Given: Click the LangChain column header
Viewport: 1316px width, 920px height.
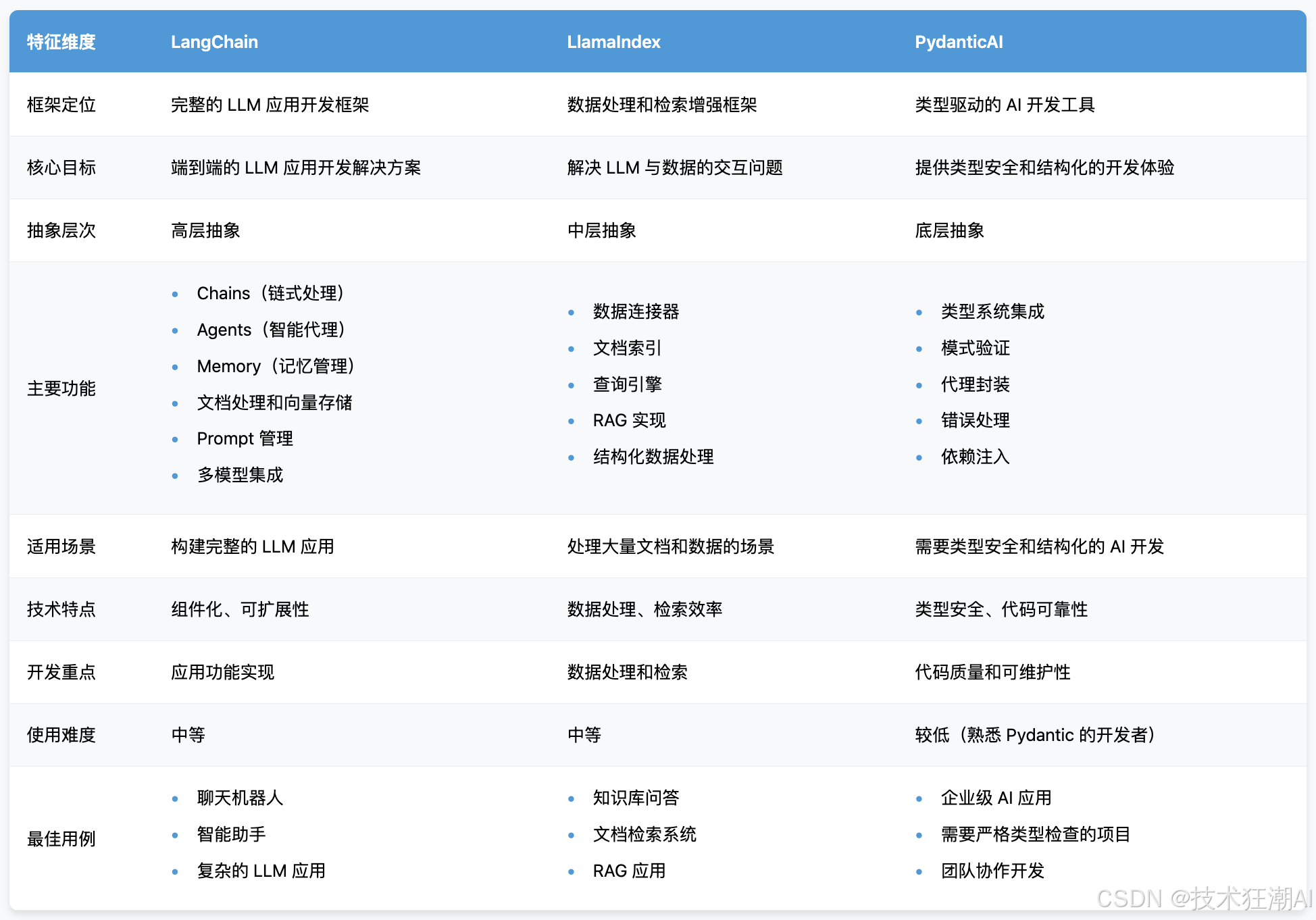Looking at the screenshot, I should click(214, 42).
